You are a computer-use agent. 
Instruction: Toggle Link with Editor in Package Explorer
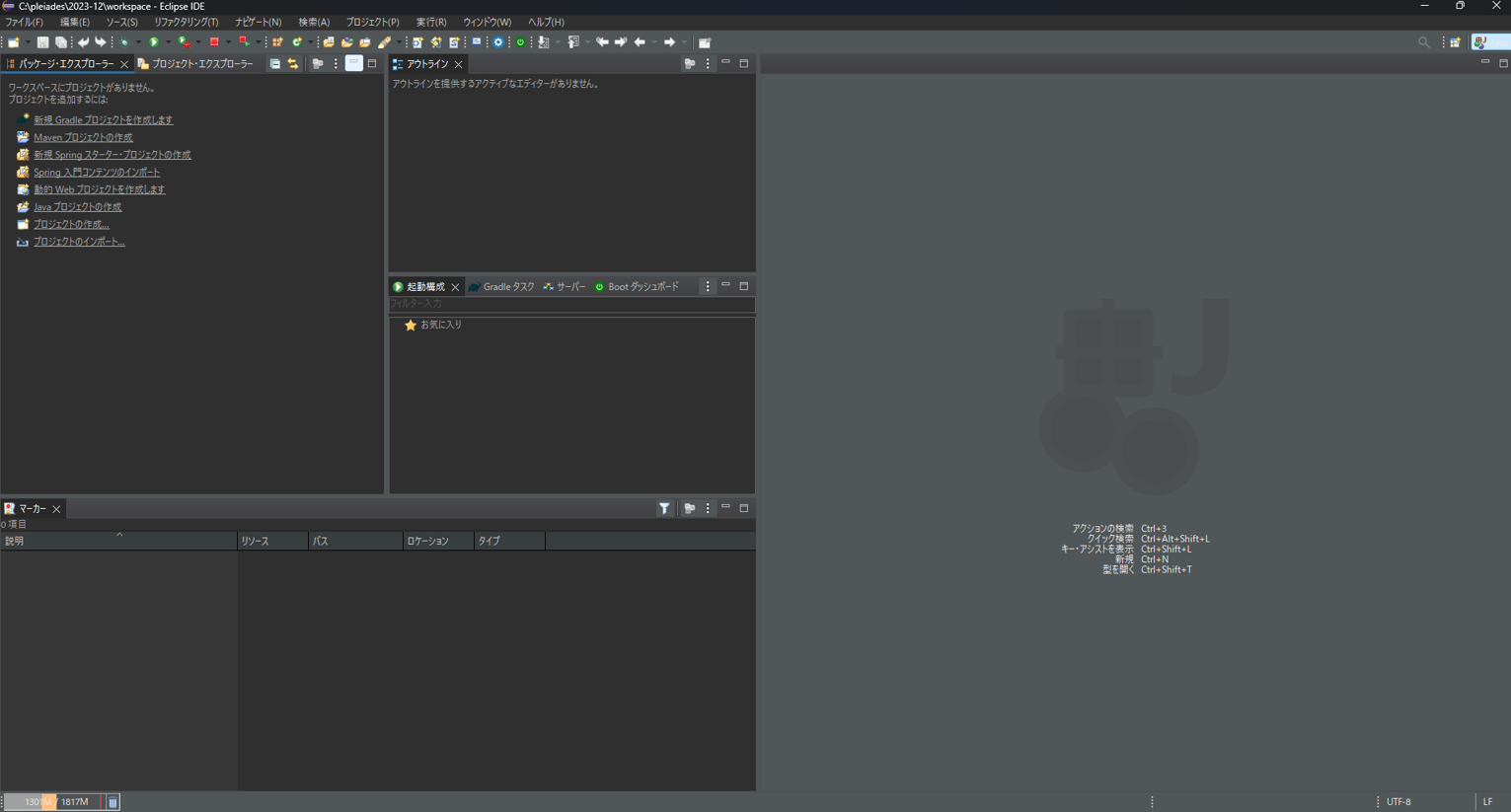click(293, 64)
